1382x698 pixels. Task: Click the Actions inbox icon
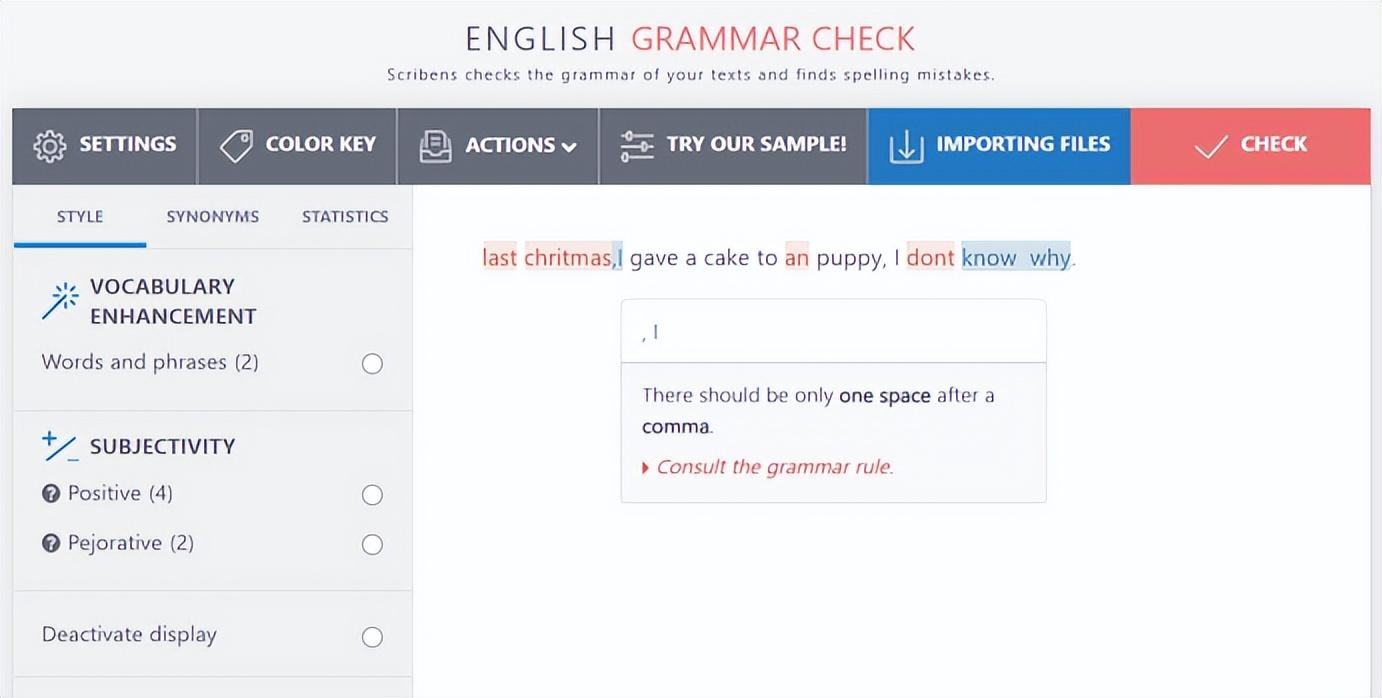coord(435,146)
